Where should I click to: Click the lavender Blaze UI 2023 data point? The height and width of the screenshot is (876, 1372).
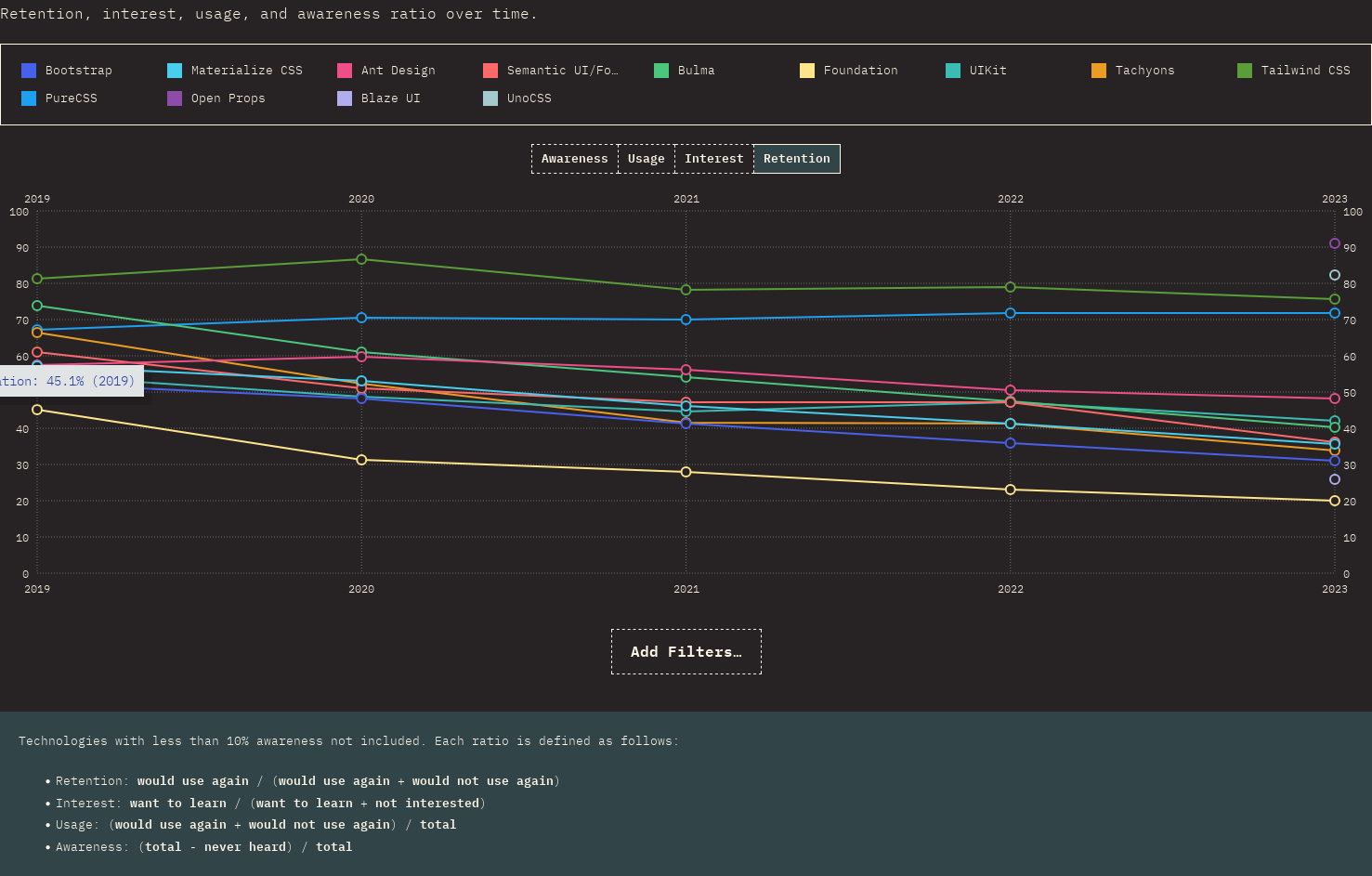1335,479
